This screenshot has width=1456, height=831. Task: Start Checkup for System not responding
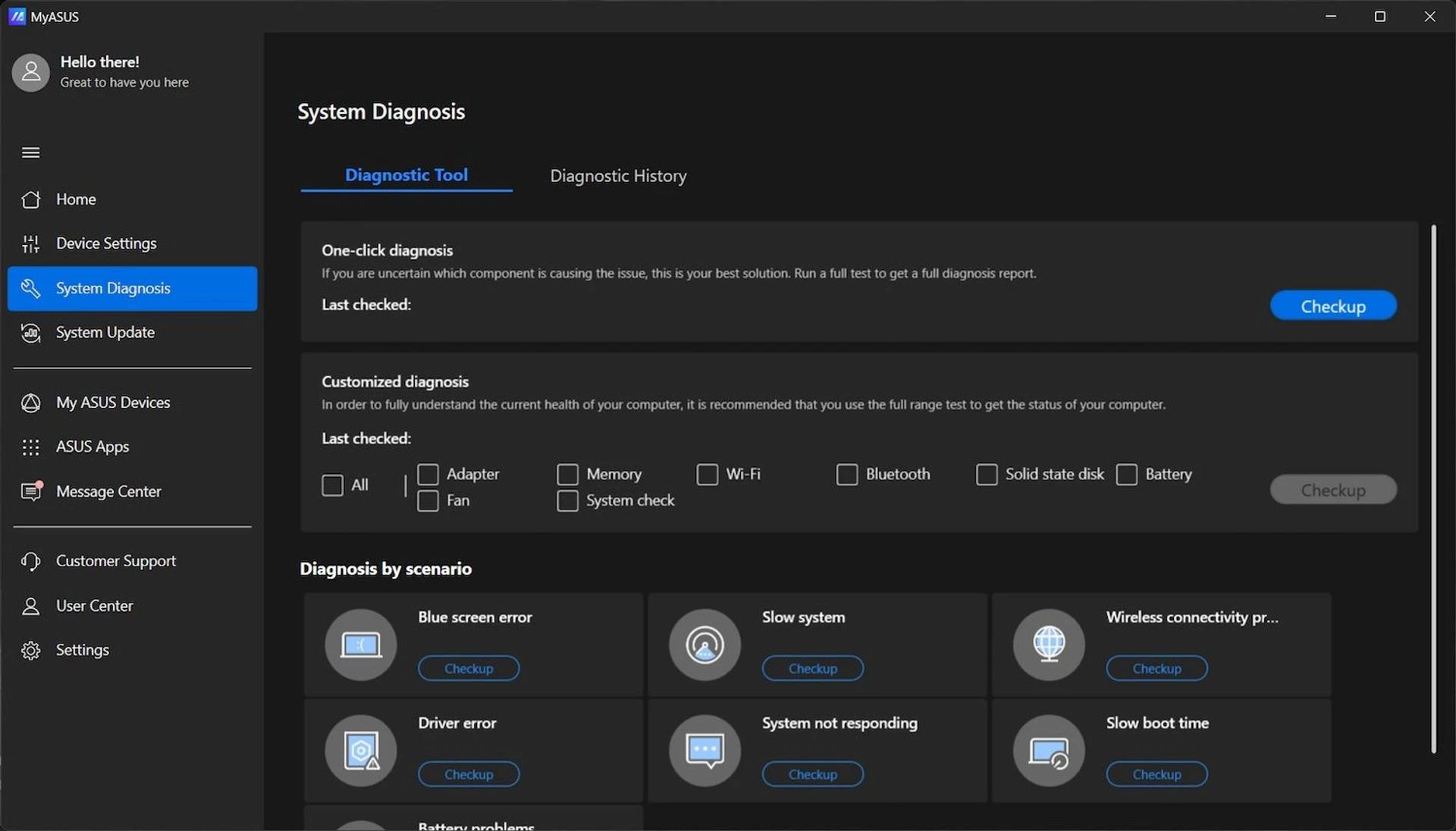pyautogui.click(x=813, y=774)
